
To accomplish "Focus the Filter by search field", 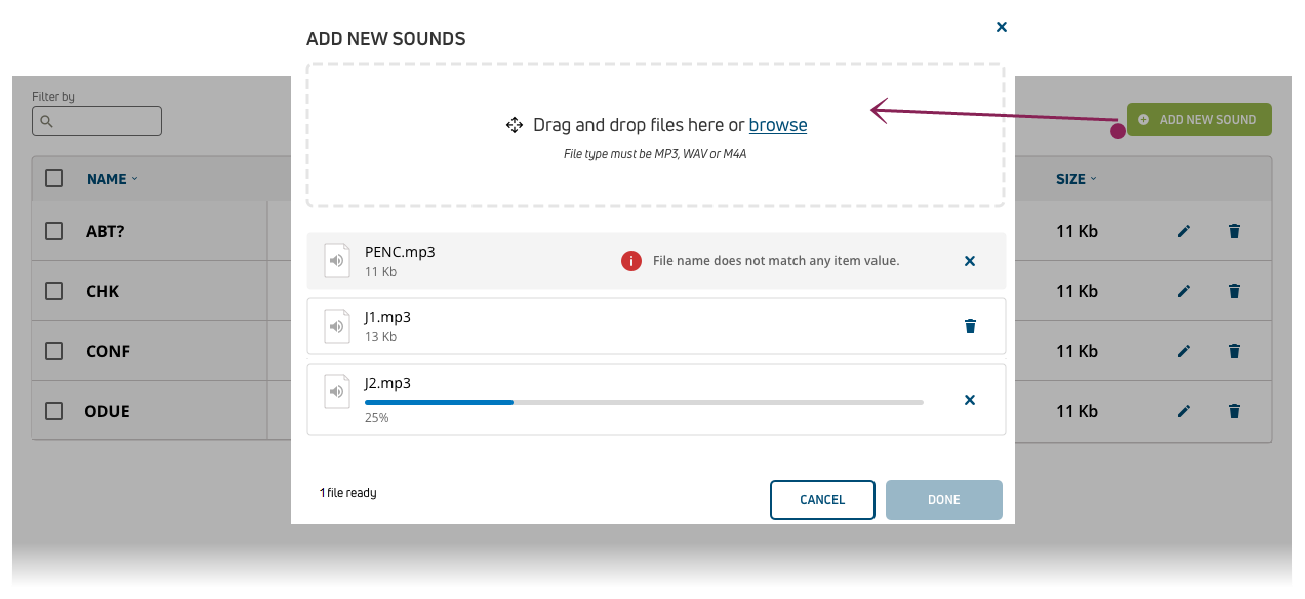I will click(x=97, y=121).
